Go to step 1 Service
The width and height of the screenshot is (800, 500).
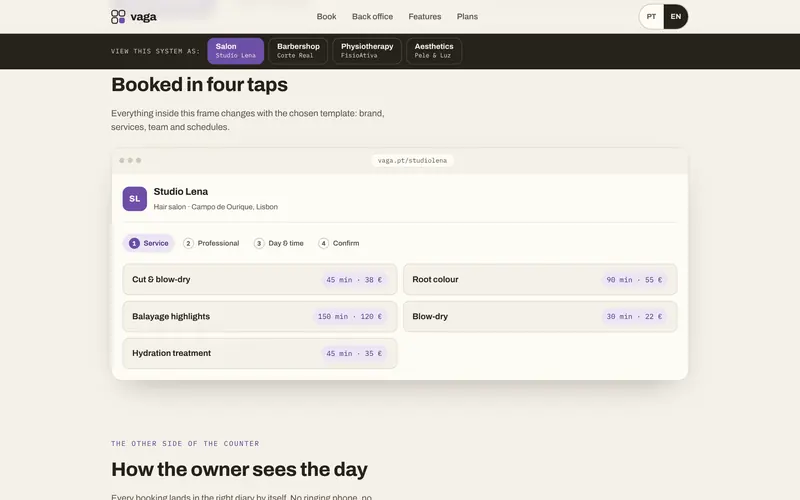(148, 243)
